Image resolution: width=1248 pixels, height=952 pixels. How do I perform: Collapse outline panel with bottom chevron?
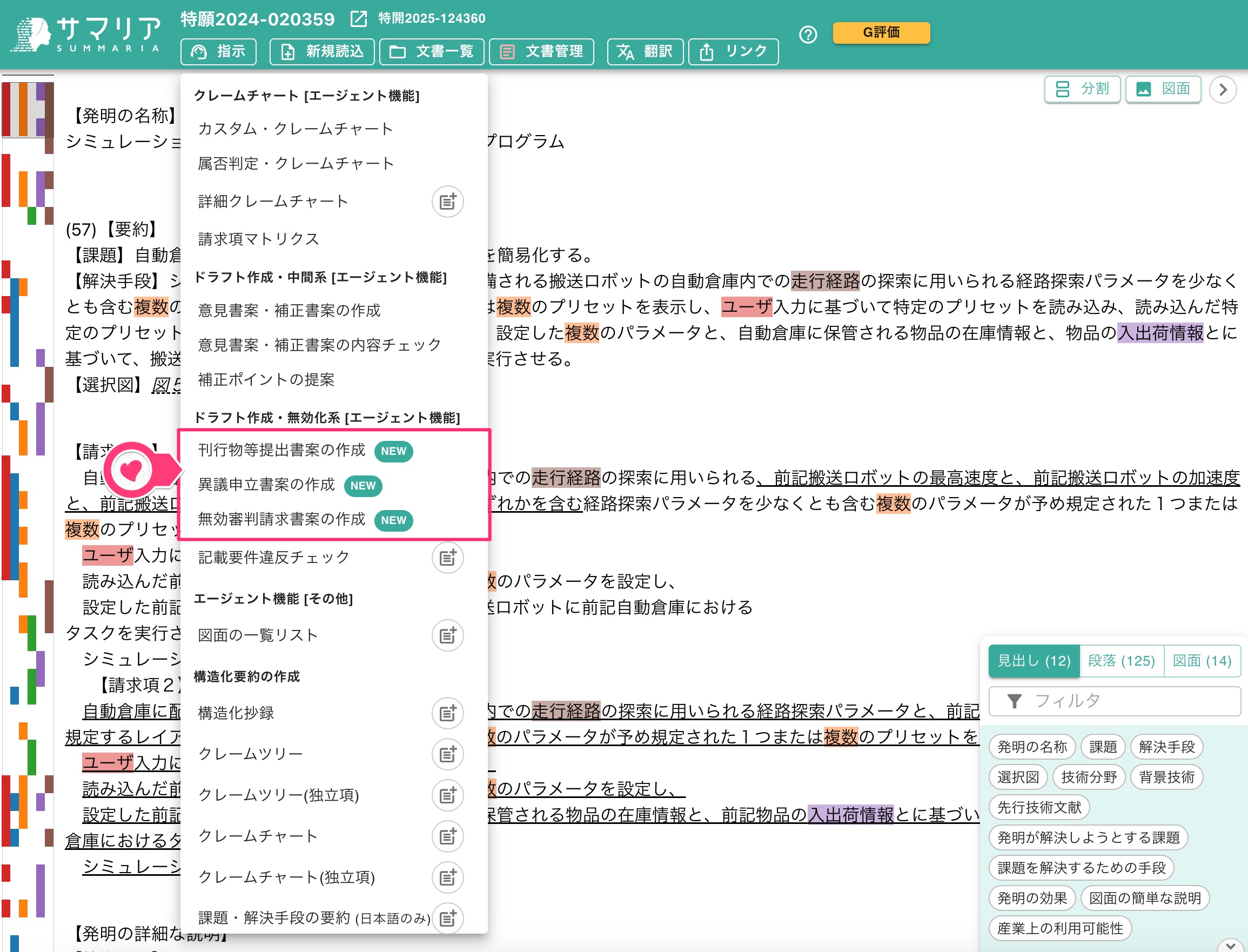click(1230, 945)
